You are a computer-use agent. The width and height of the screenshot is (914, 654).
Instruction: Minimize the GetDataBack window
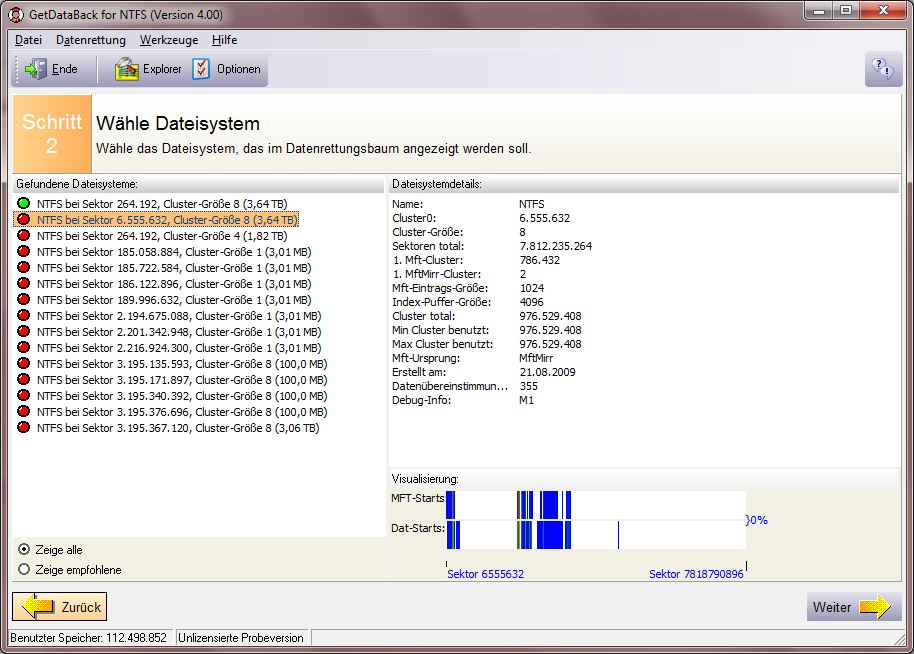tap(819, 10)
